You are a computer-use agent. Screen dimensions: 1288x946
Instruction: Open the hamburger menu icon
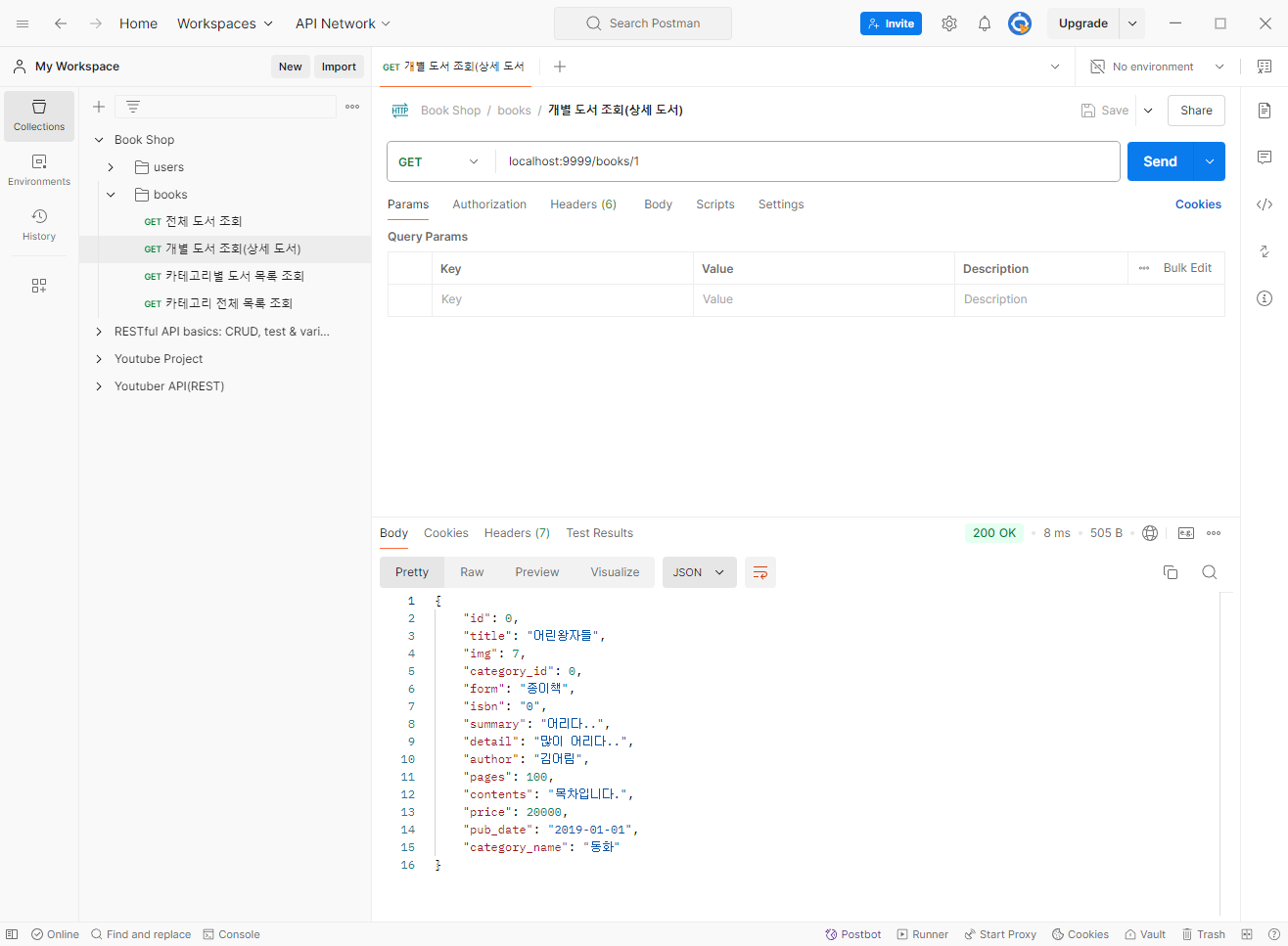[x=23, y=23]
